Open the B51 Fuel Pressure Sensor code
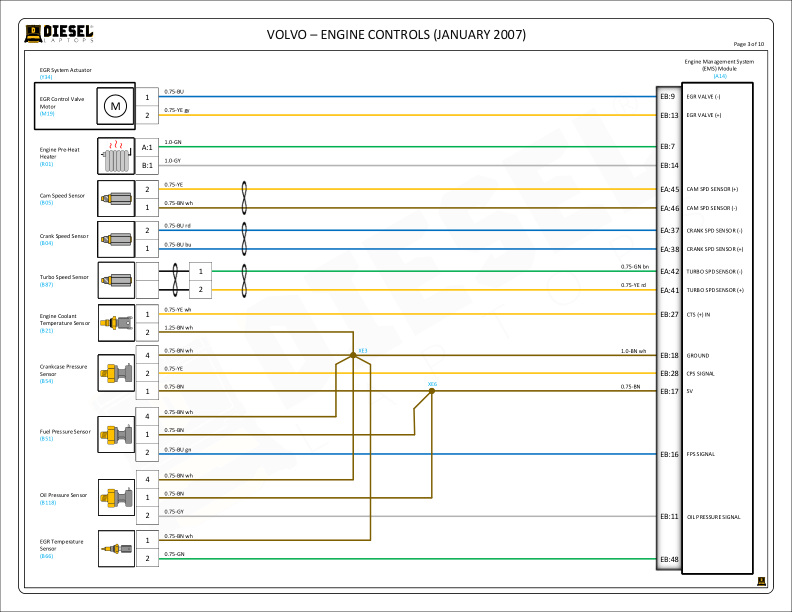The image size is (792, 612). [x=46, y=439]
